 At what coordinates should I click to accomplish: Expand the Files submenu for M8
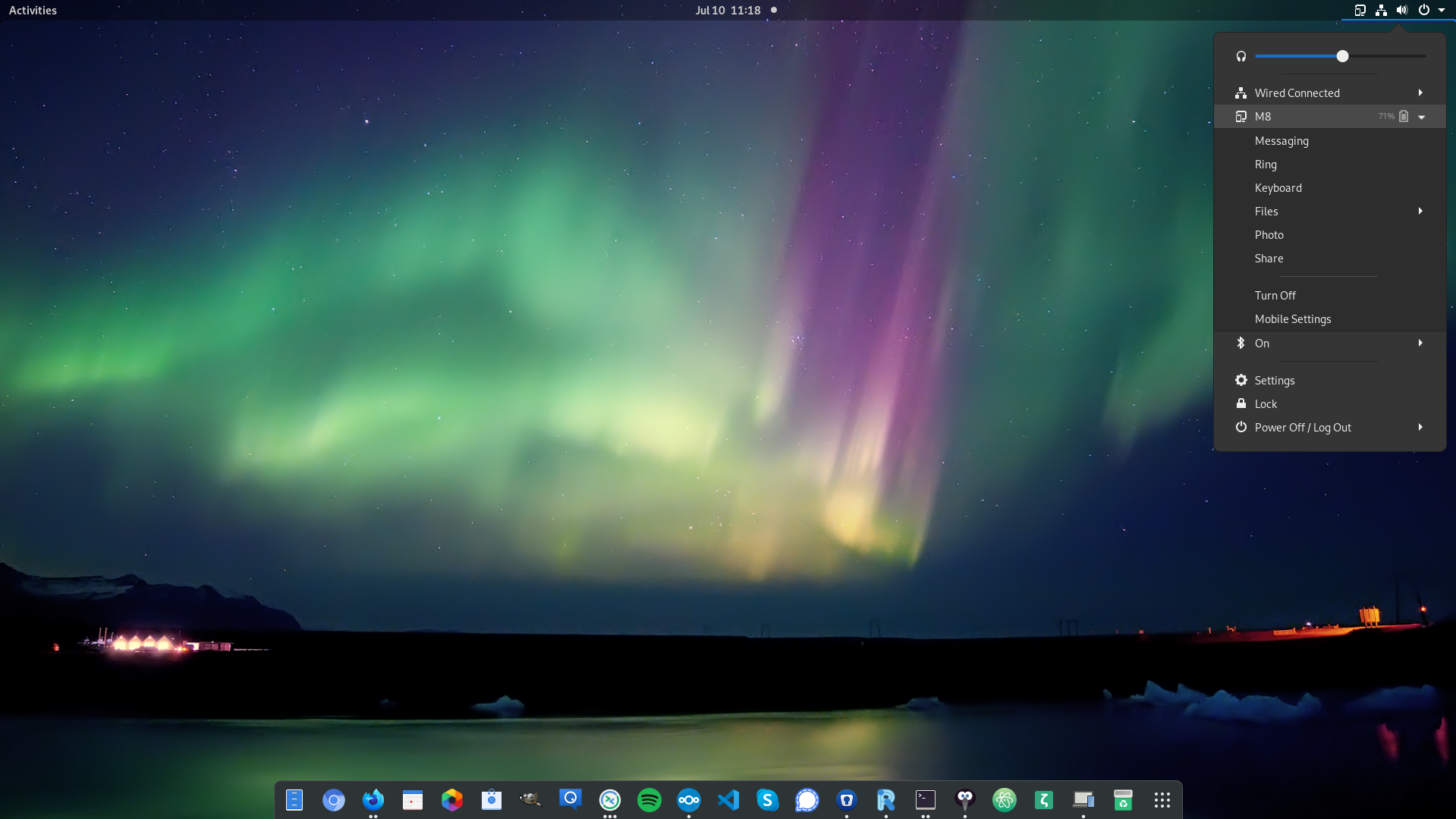pyautogui.click(x=1420, y=211)
